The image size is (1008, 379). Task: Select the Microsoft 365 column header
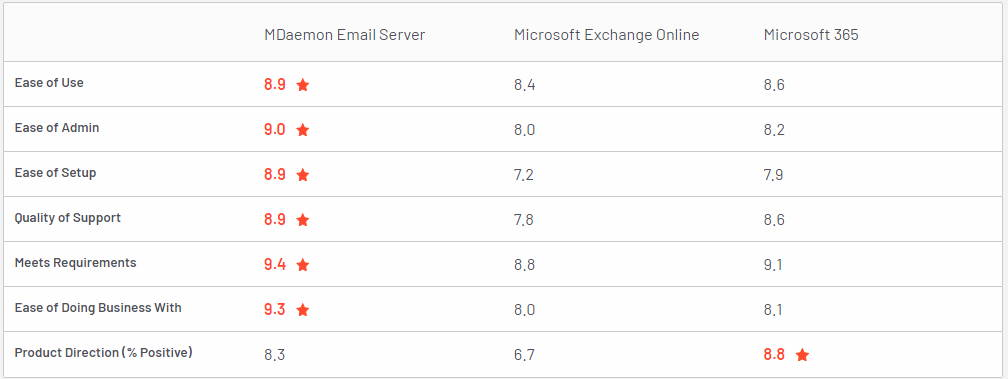click(x=811, y=35)
